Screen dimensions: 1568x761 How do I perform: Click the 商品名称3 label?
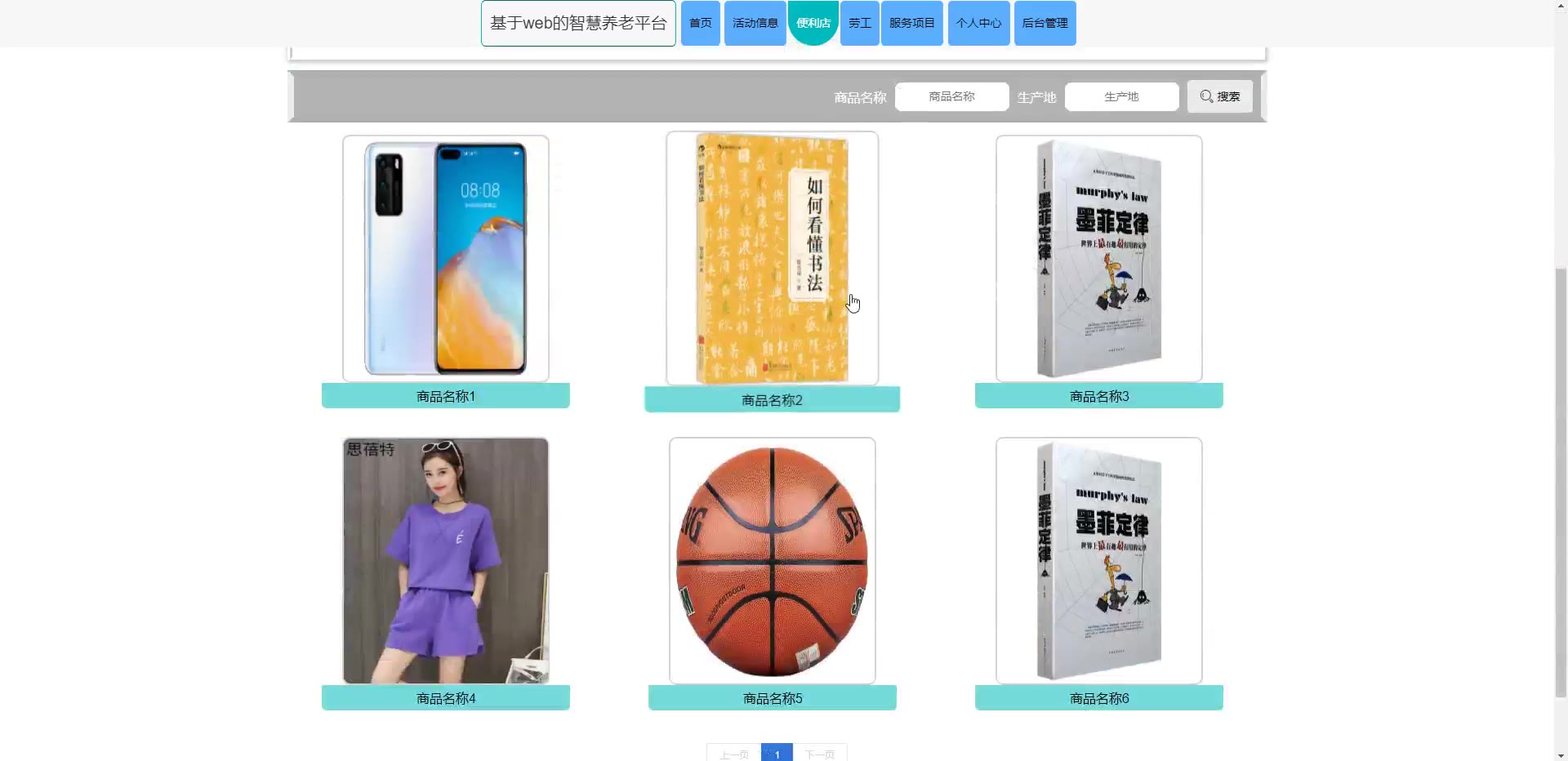click(1098, 396)
